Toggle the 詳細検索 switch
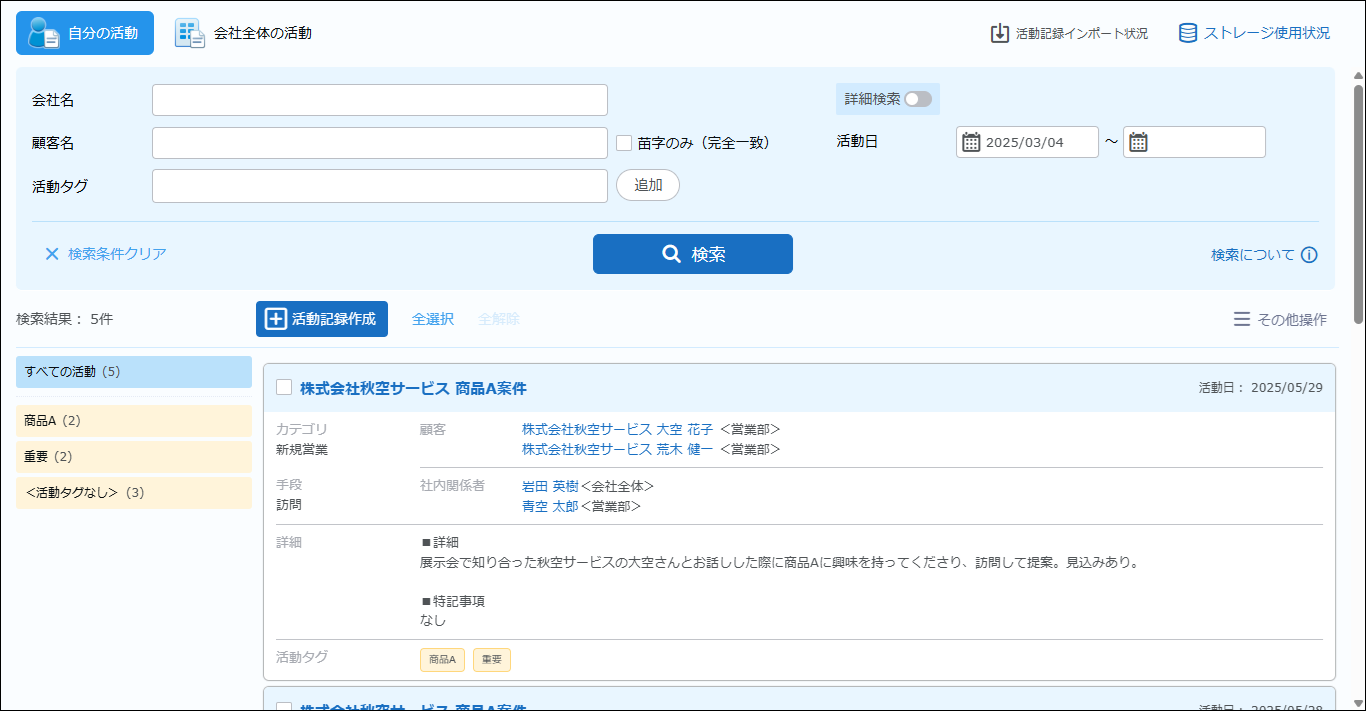The height and width of the screenshot is (711, 1366). pyautogui.click(x=917, y=99)
